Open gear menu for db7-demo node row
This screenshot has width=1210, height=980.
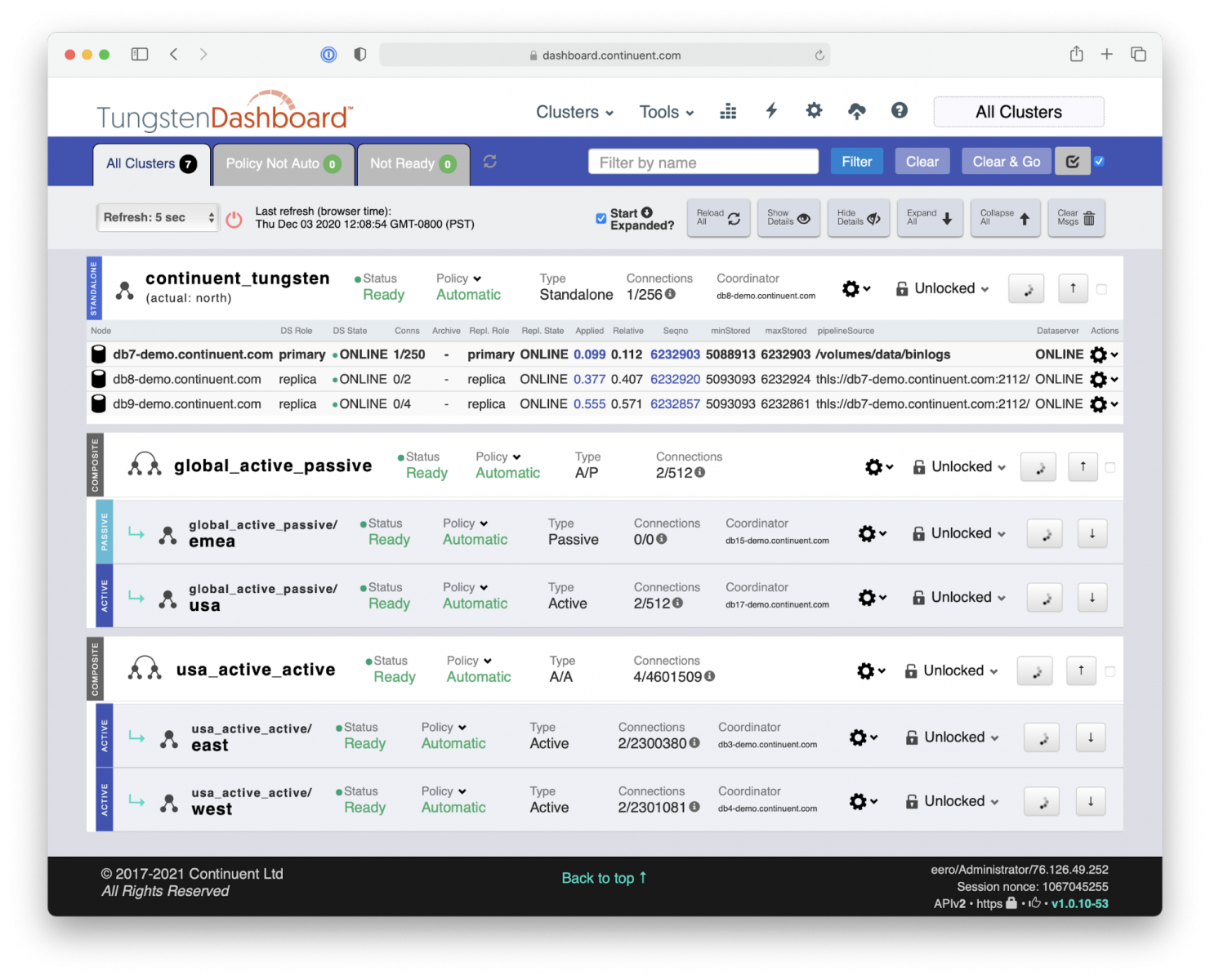point(1104,354)
